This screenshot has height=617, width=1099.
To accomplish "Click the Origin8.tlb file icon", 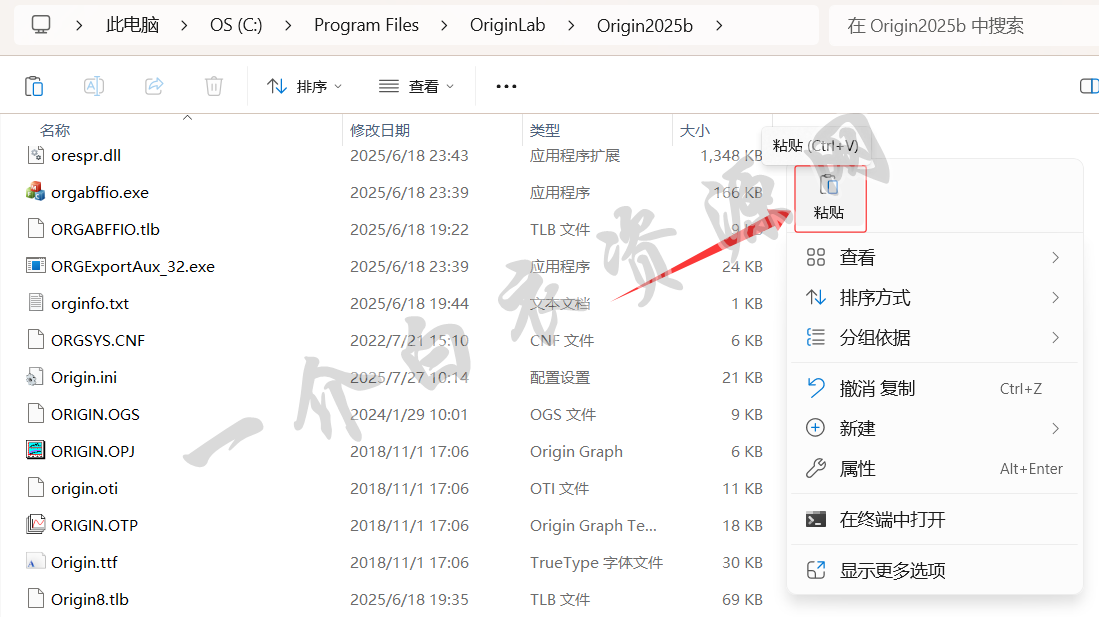I will (35, 599).
